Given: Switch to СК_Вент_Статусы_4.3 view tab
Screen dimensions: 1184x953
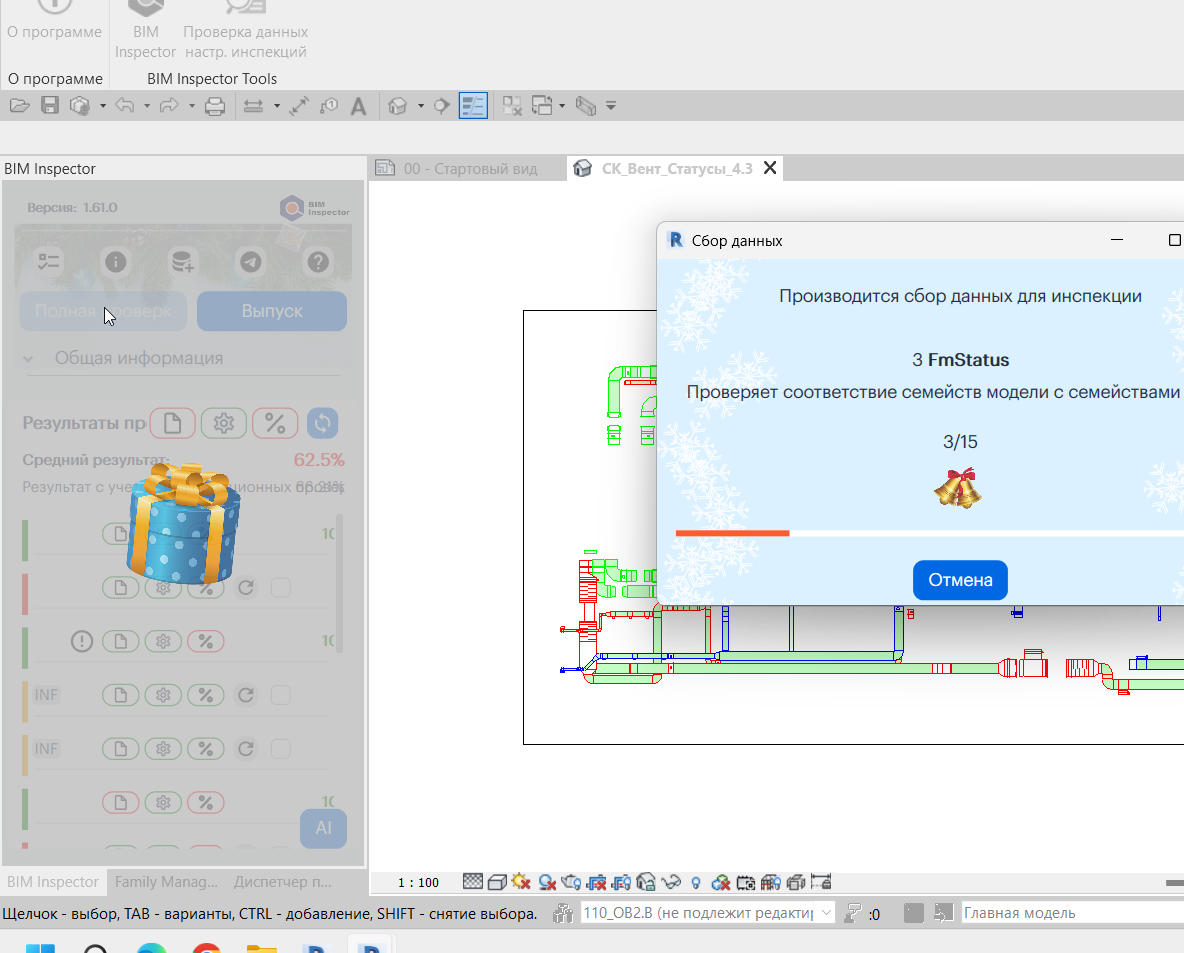Looking at the screenshot, I should [x=676, y=168].
